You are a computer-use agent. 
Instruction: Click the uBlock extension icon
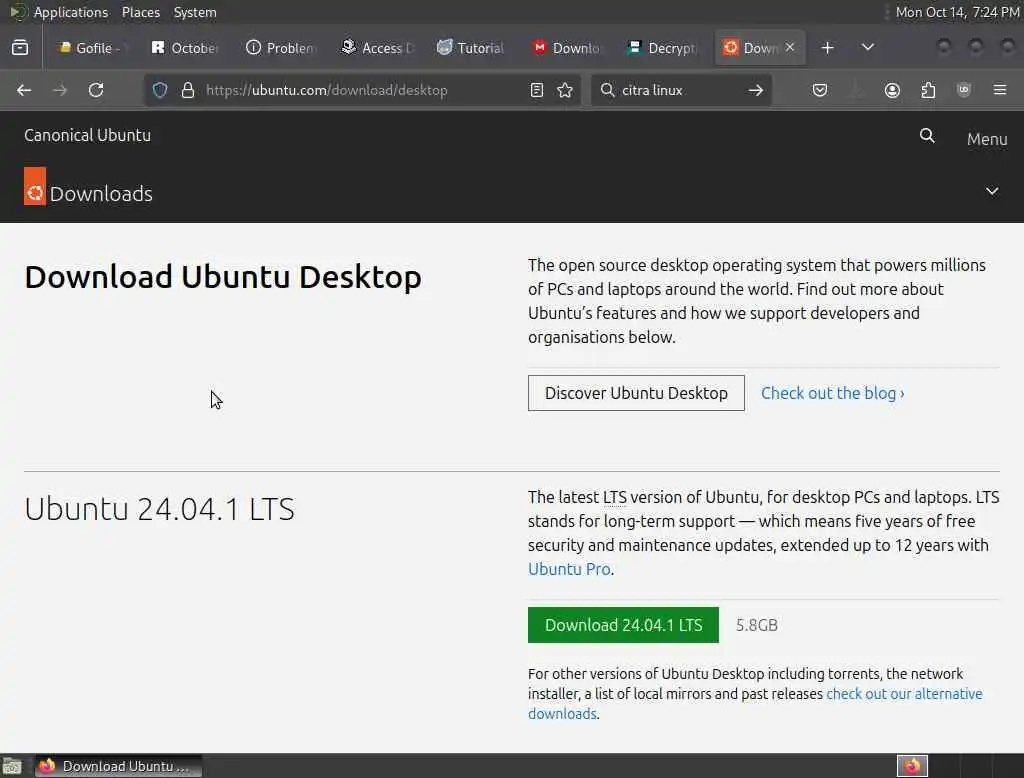[963, 90]
